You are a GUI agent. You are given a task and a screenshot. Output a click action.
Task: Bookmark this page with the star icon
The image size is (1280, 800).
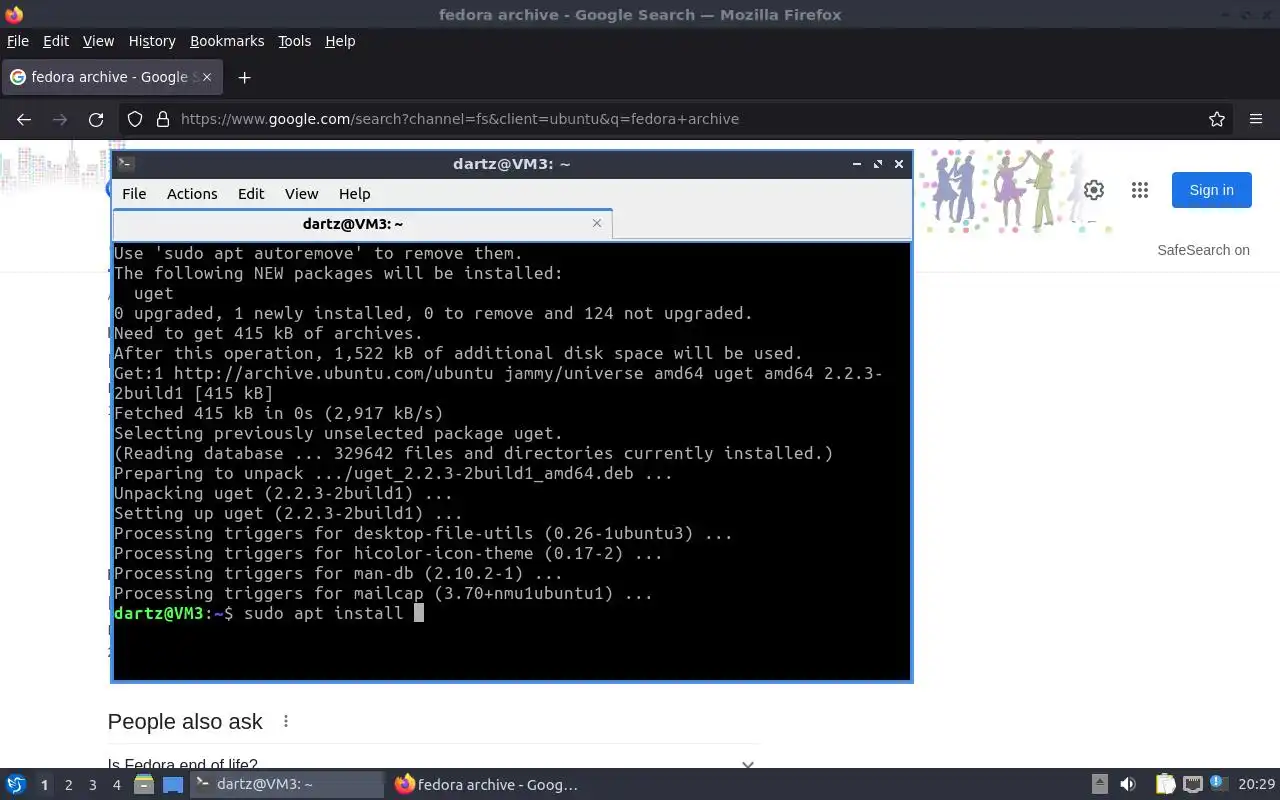[1217, 119]
